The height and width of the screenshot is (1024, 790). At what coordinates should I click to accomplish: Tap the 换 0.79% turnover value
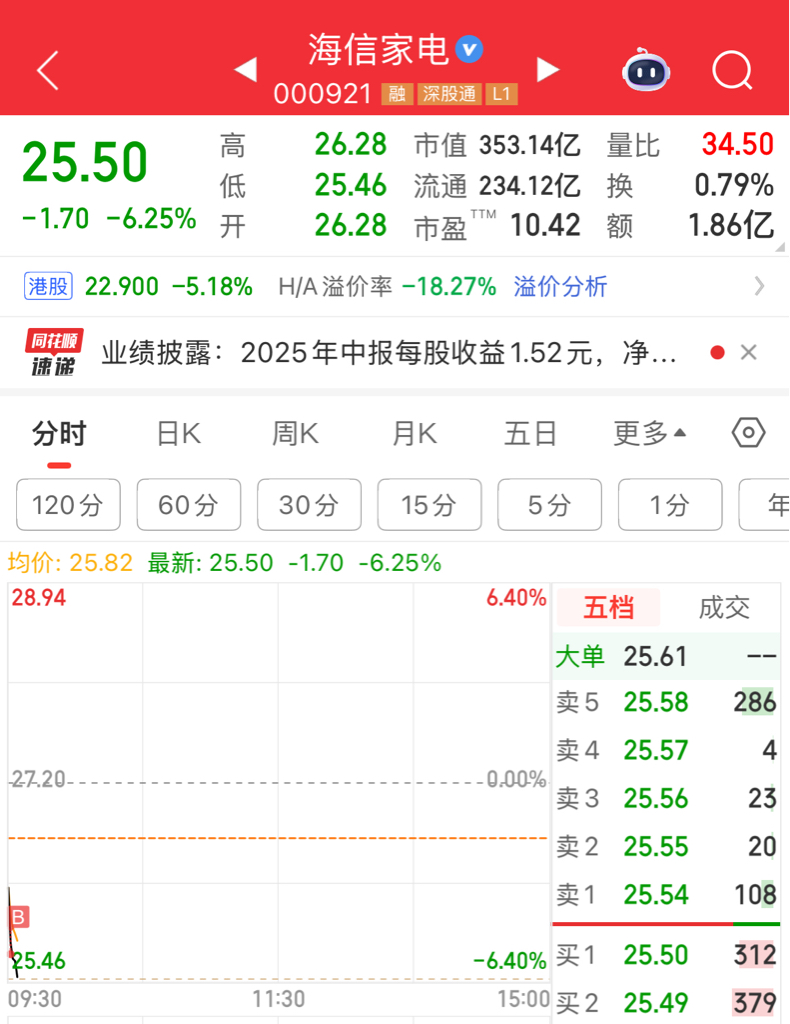coord(734,185)
